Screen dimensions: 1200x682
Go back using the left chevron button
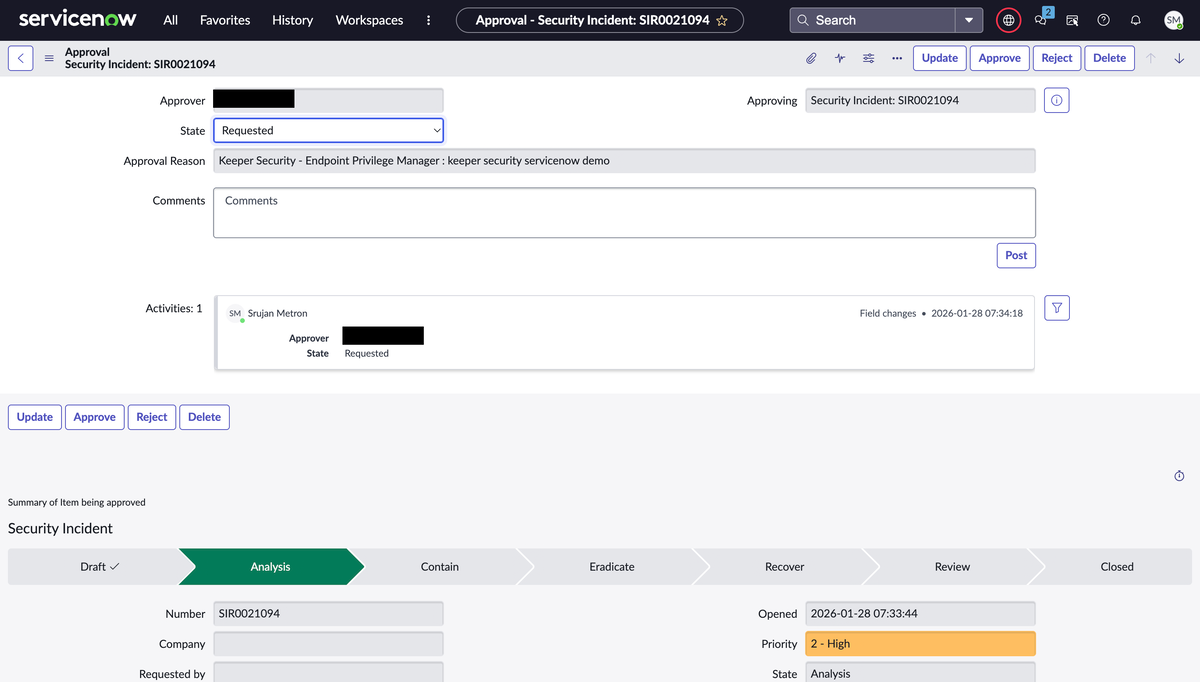21,58
